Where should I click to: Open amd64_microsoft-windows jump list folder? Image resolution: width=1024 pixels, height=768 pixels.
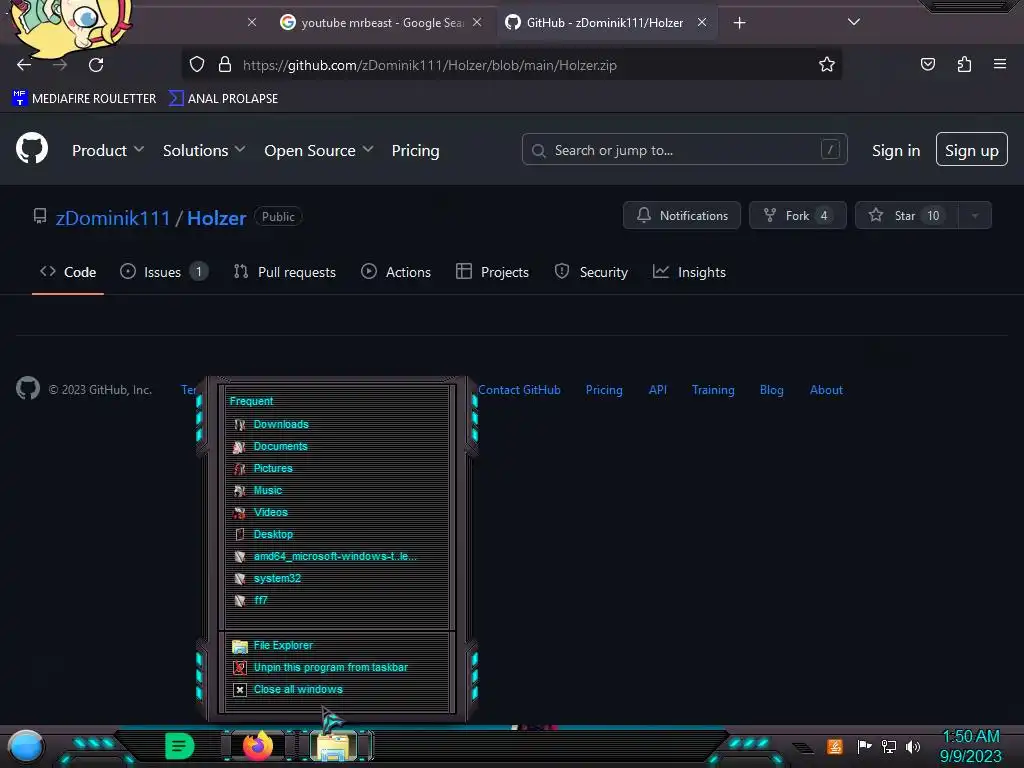(337, 556)
